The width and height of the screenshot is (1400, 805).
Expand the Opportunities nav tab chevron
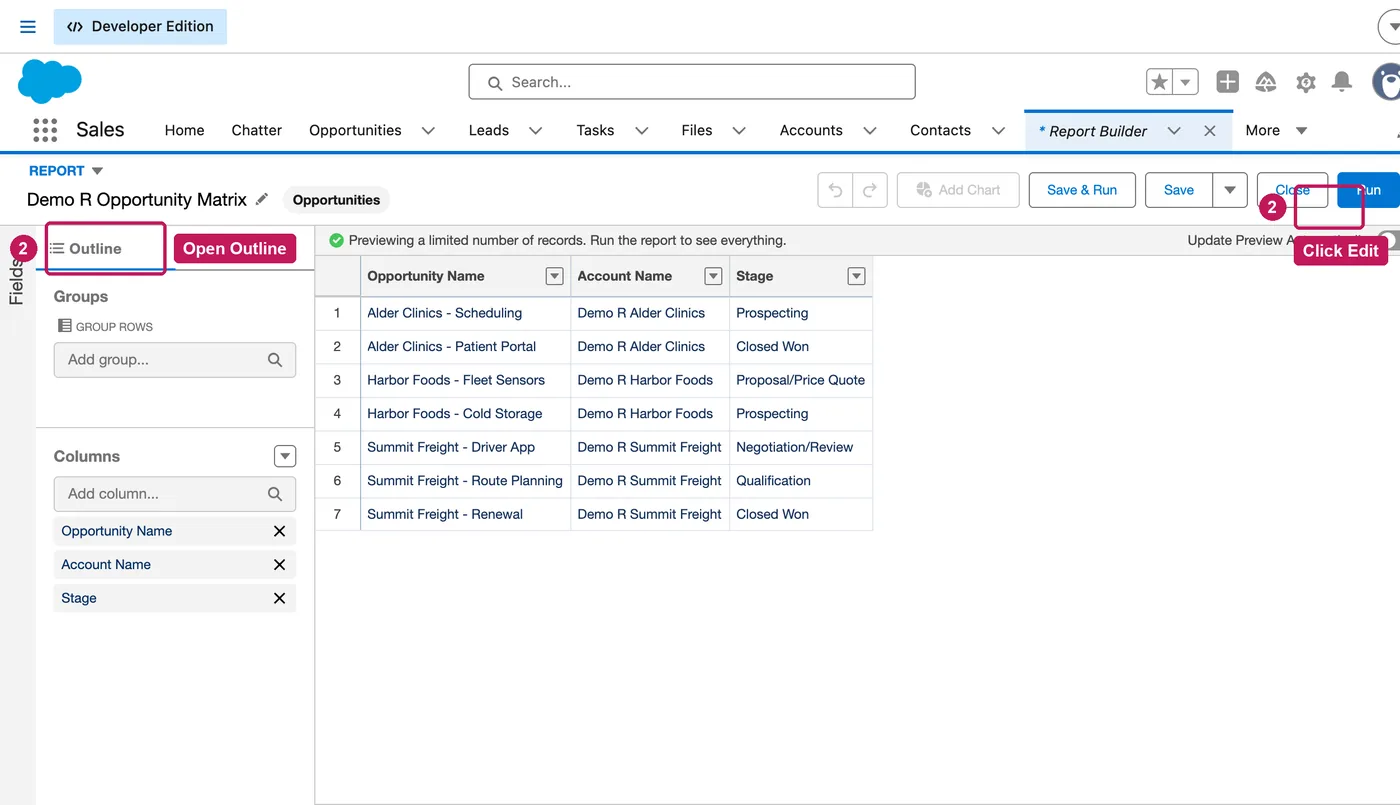(x=428, y=131)
